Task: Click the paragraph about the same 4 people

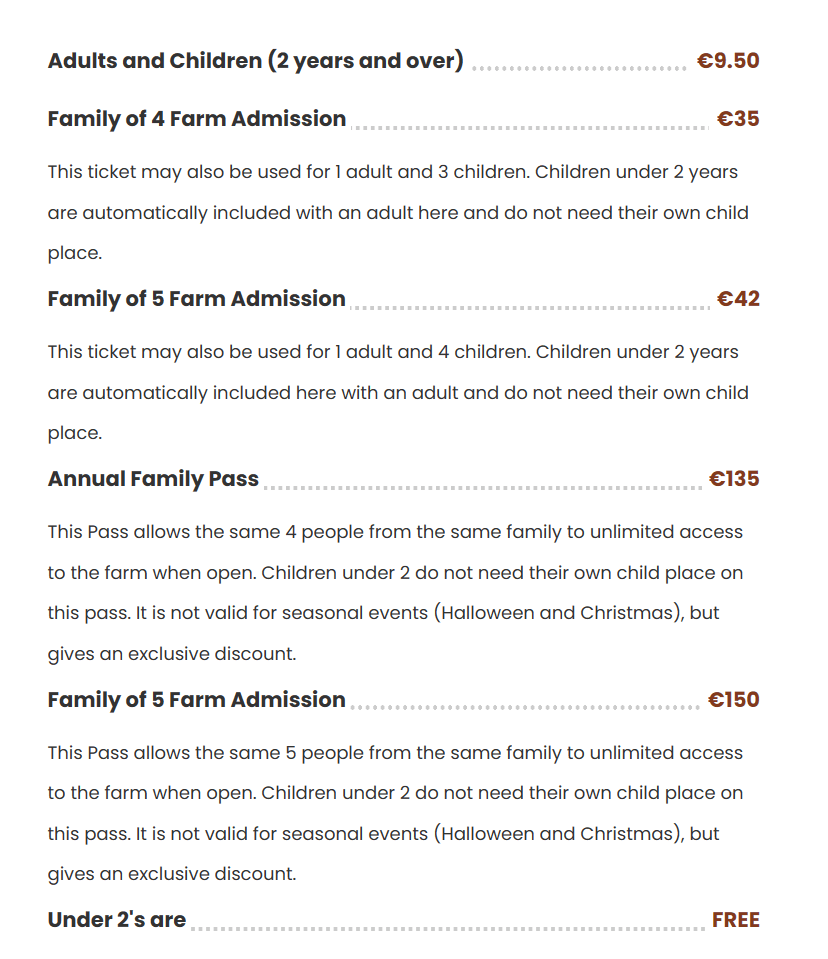Action: tap(395, 593)
